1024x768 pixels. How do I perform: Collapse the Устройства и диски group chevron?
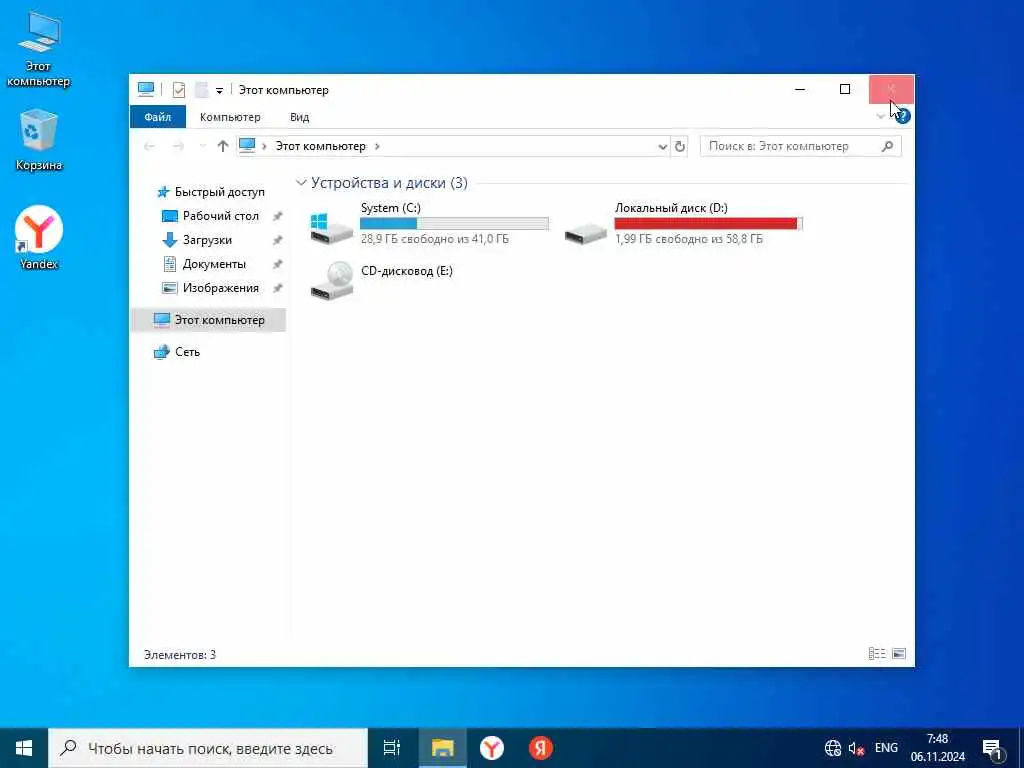click(301, 183)
